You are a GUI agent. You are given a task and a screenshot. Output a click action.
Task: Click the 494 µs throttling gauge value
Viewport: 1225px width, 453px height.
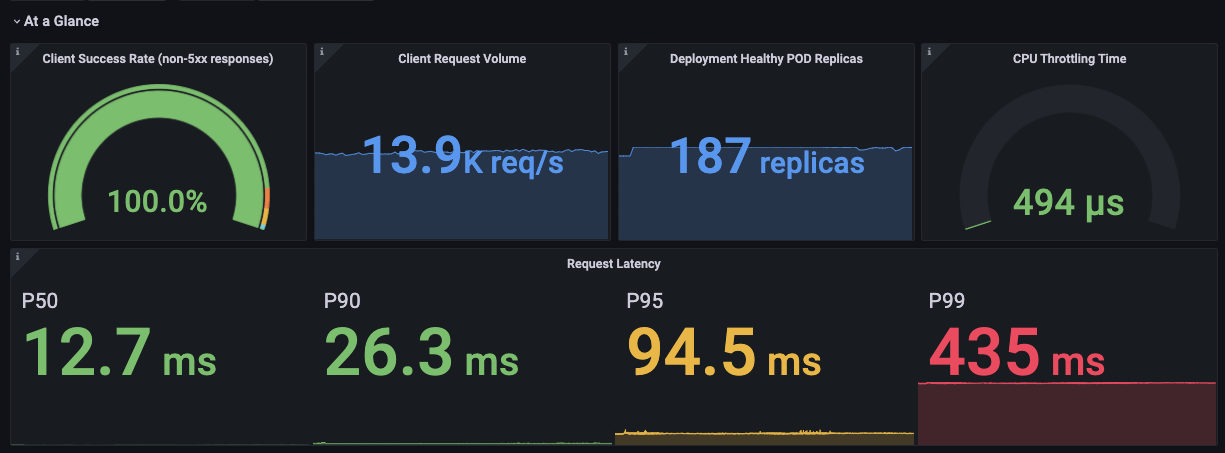pyautogui.click(x=1068, y=203)
